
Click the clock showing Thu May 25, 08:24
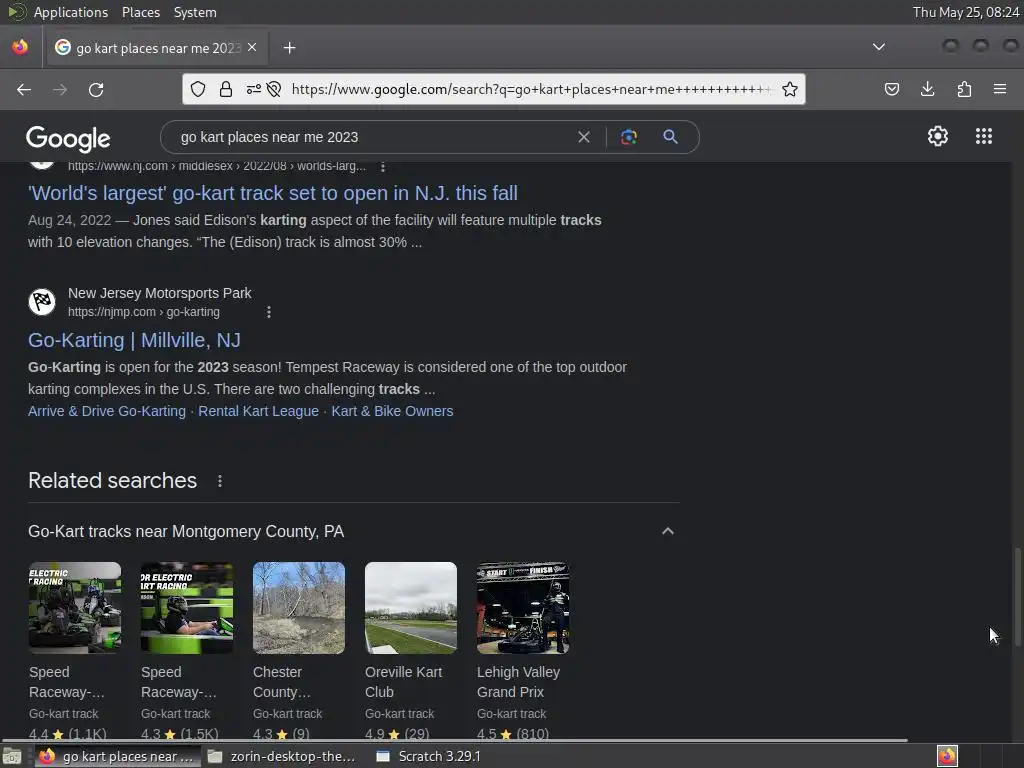pyautogui.click(x=966, y=12)
